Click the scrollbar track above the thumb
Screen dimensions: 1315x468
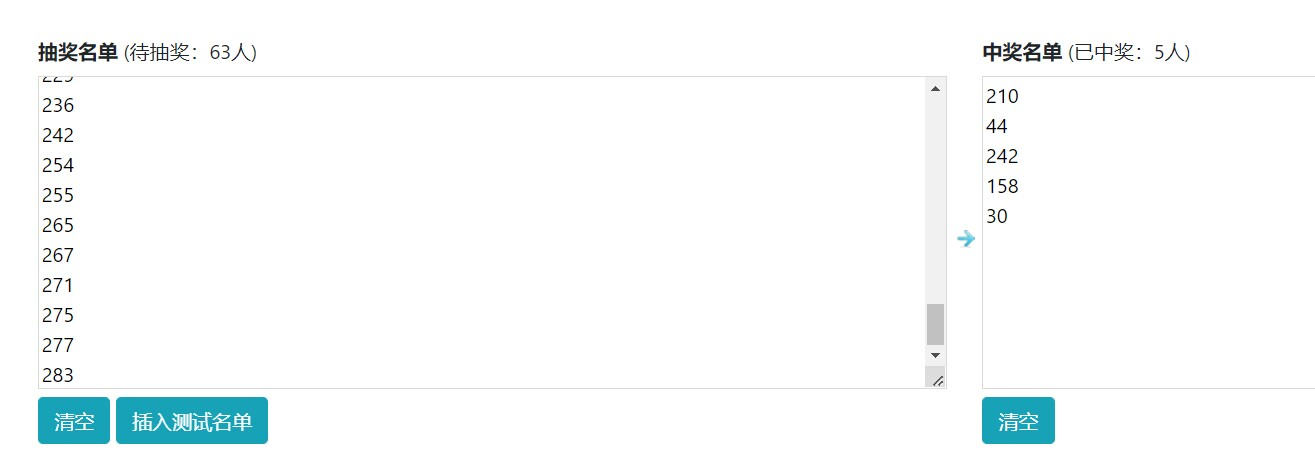click(935, 200)
